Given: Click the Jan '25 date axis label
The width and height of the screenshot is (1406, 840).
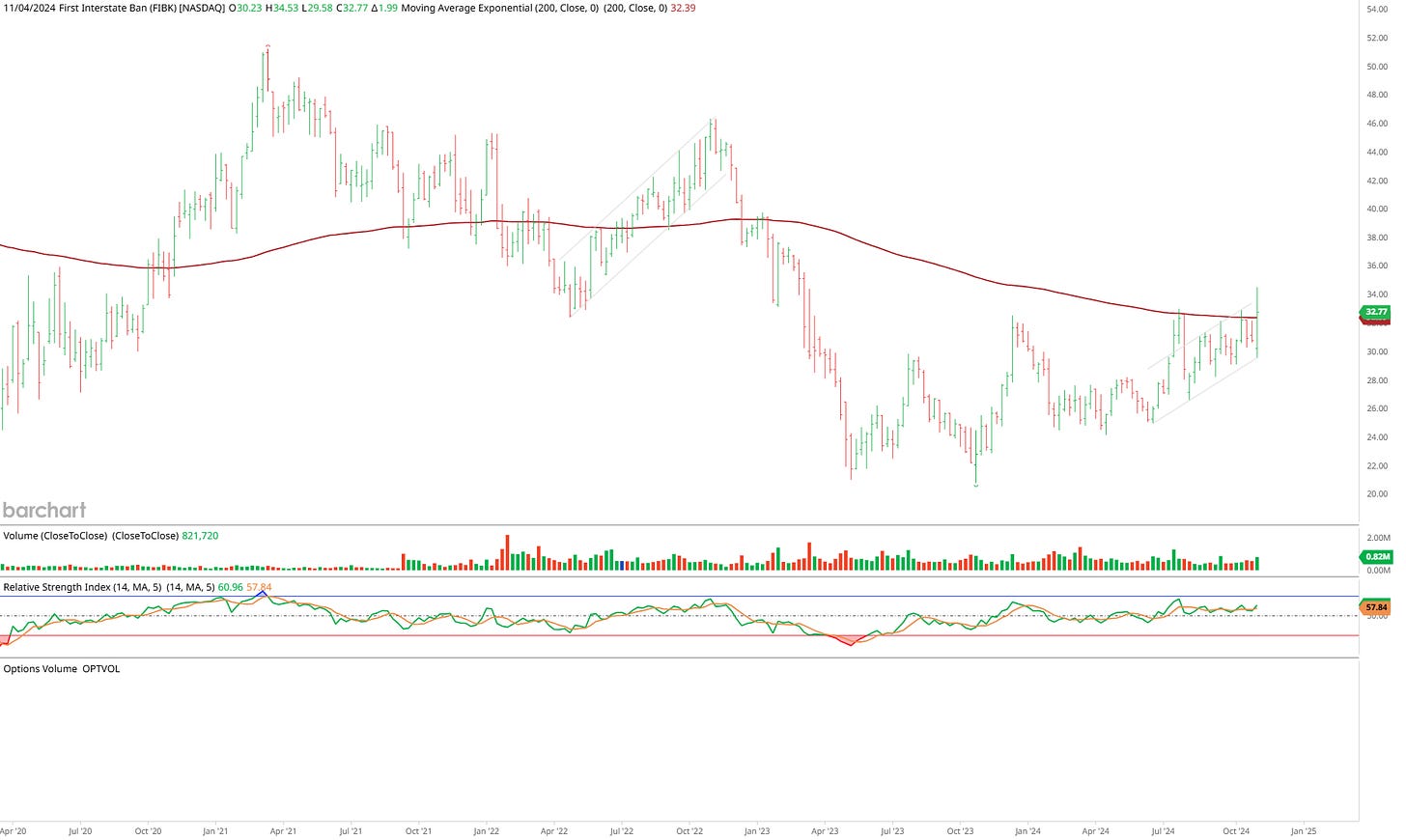Looking at the screenshot, I should pyautogui.click(x=1304, y=830).
